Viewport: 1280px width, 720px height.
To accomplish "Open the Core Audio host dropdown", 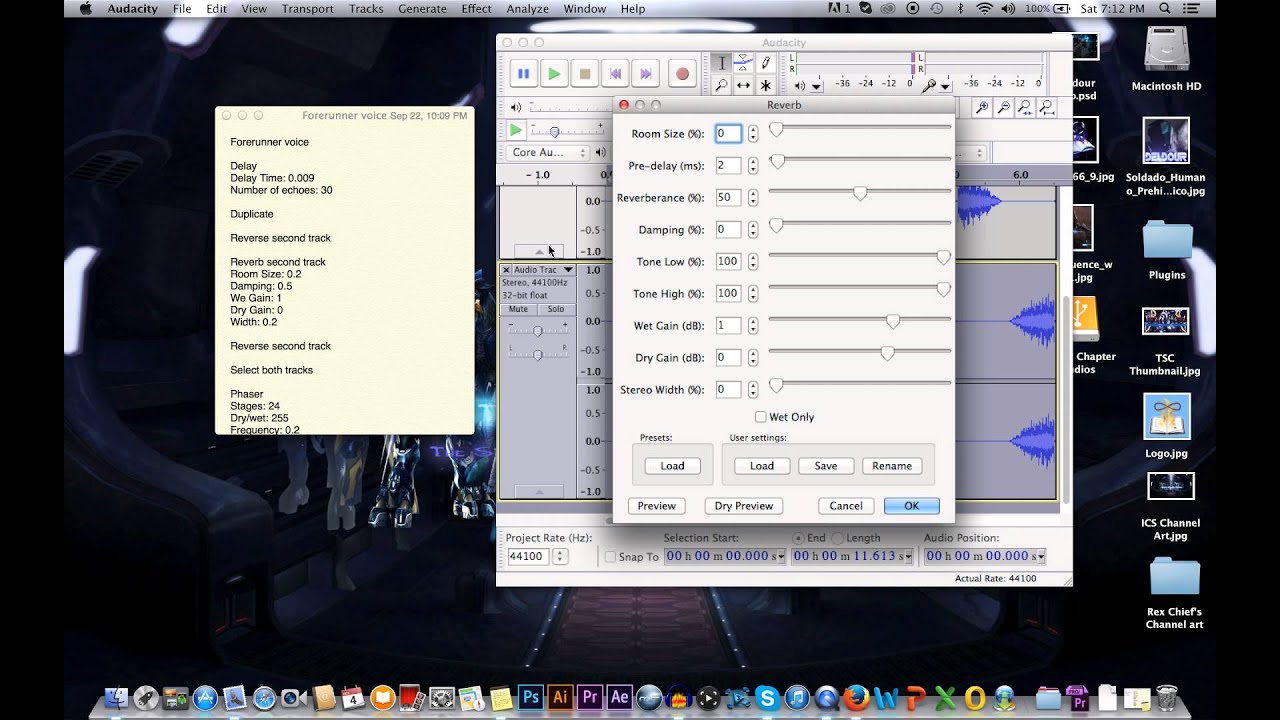I will coord(549,153).
